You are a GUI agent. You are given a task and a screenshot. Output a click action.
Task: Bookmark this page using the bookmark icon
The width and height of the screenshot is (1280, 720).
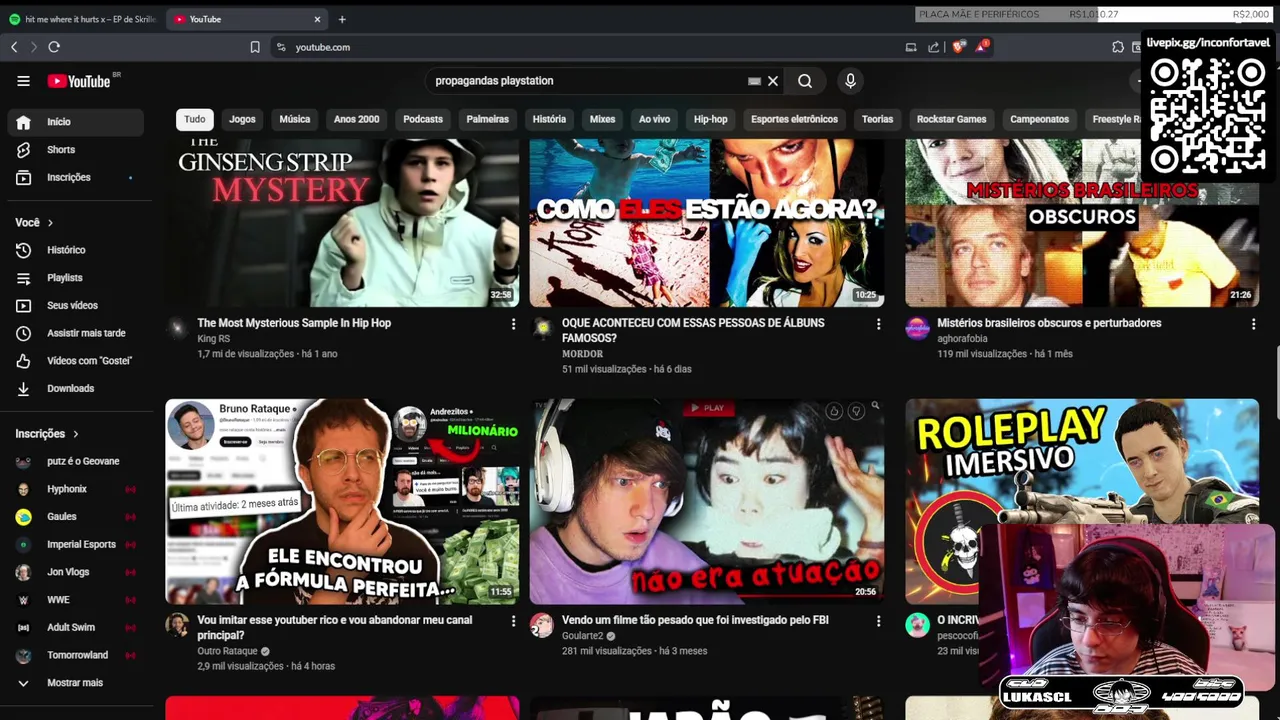(x=255, y=47)
